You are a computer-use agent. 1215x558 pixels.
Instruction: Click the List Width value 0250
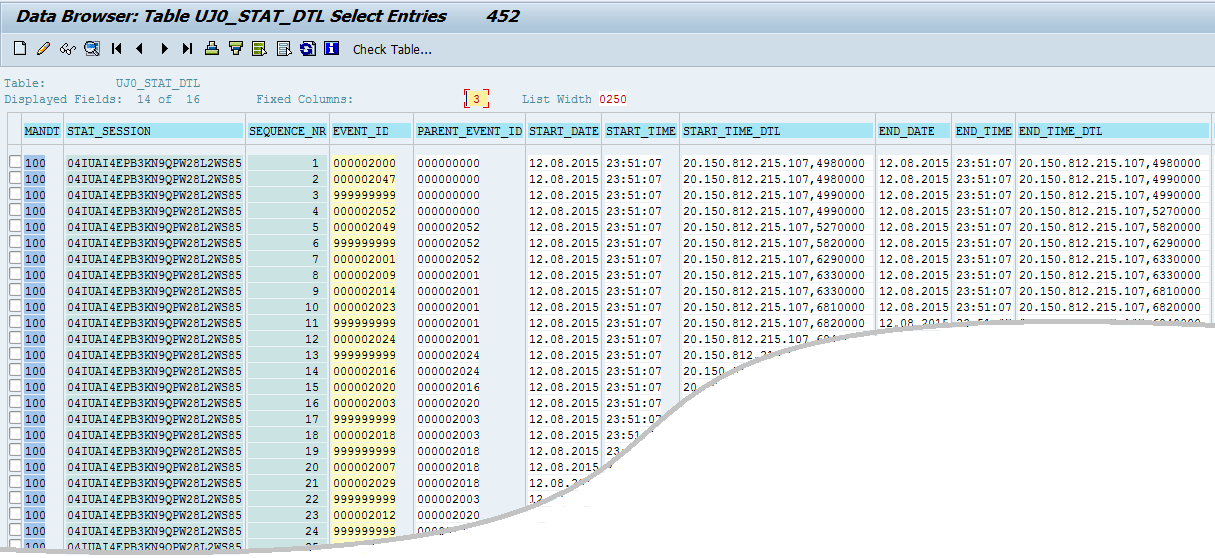(613, 99)
